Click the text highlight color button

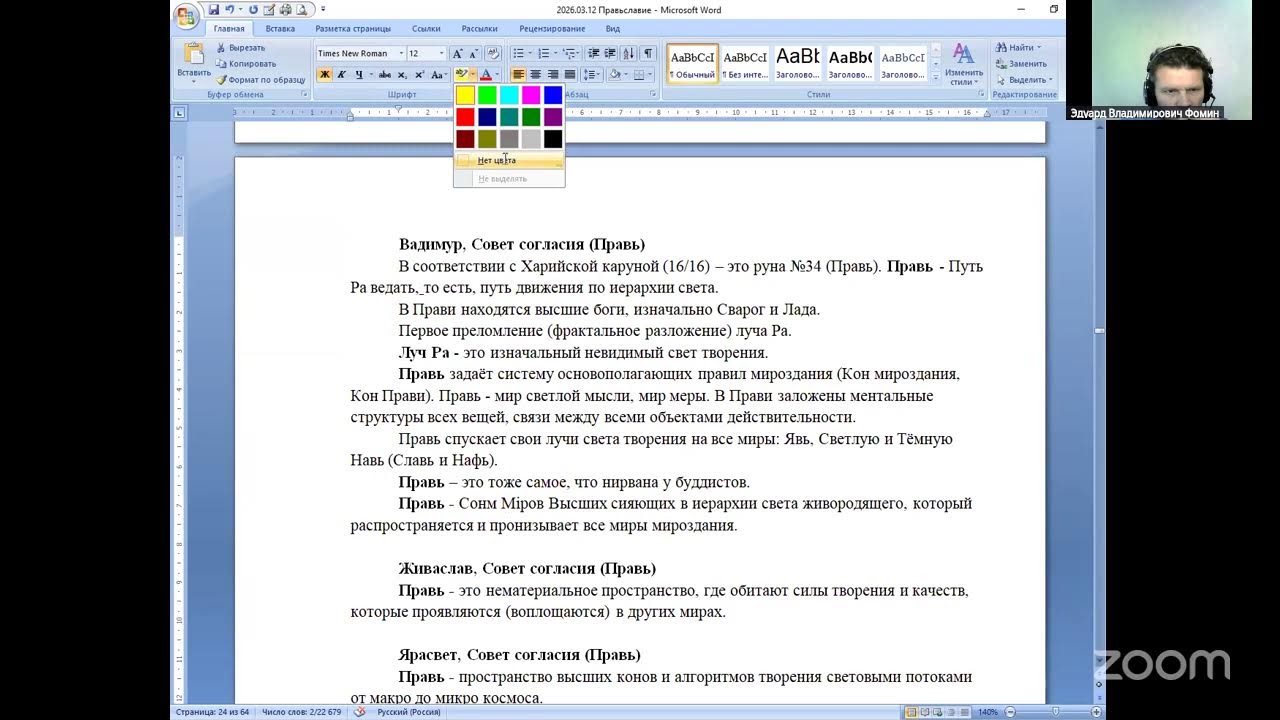(x=461, y=74)
